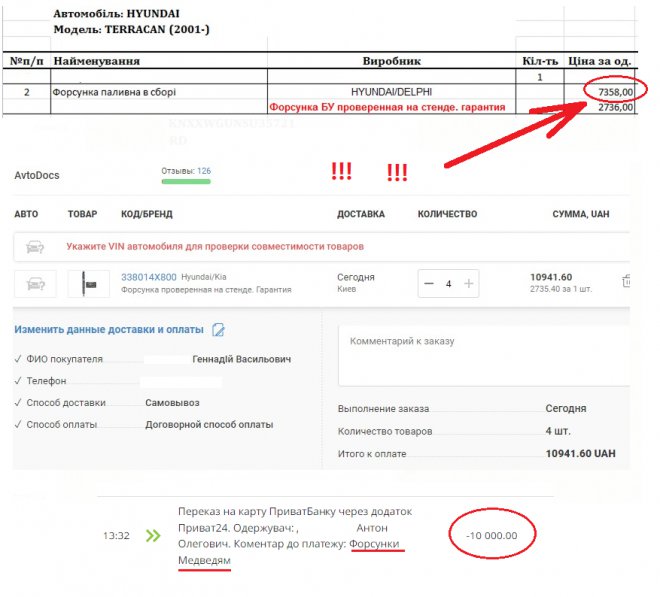Open product code 338014X800 link

click(148, 277)
